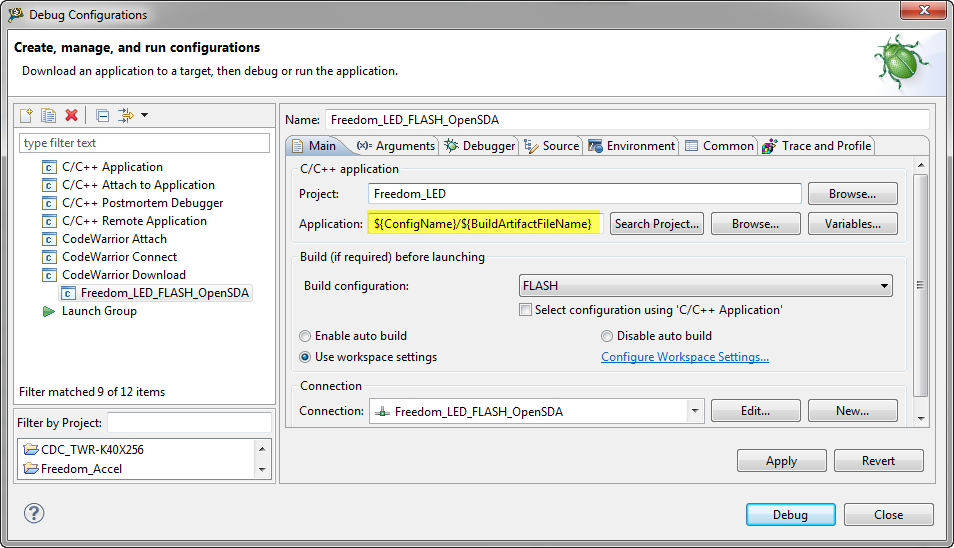Delete selected launch configuration with red X
This screenshot has height=548, width=954.
71,116
